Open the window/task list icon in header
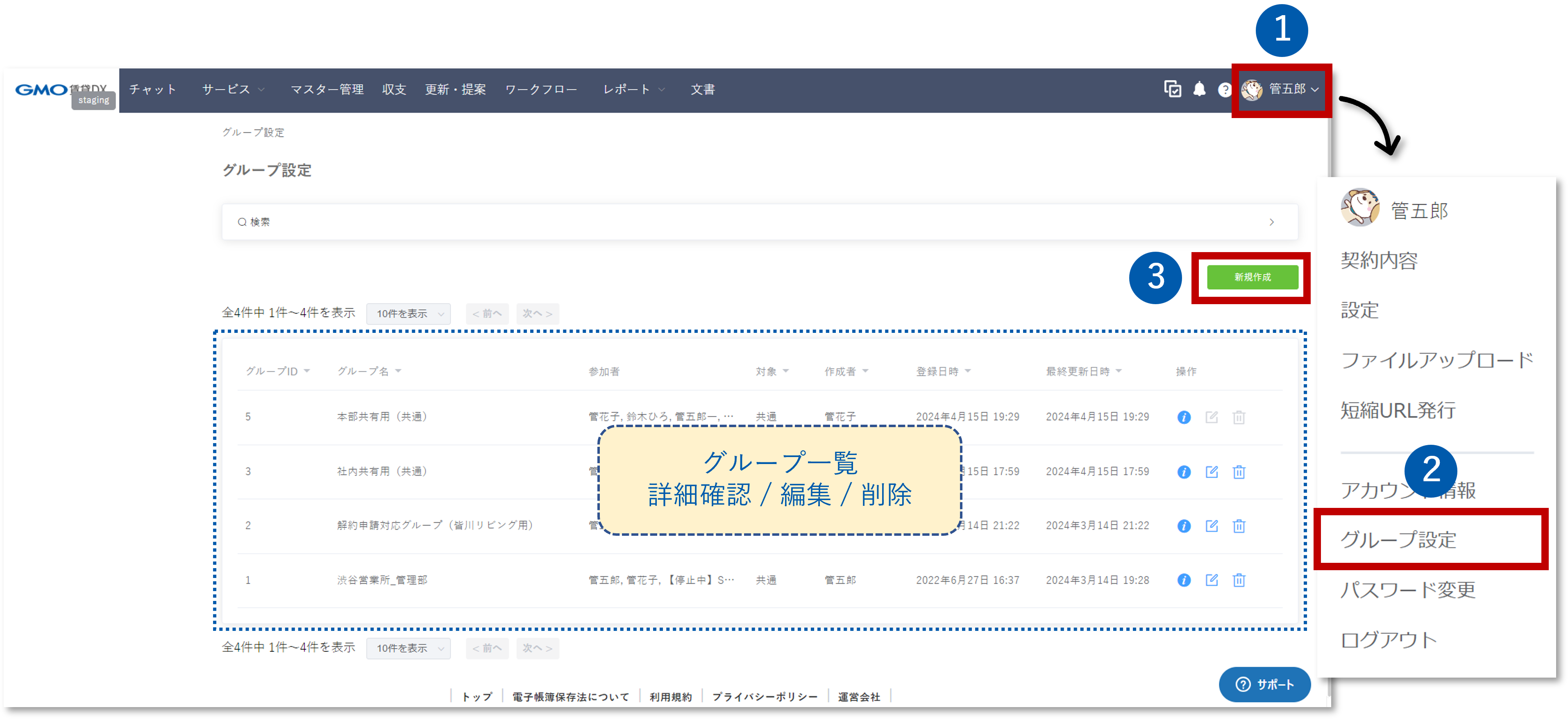The height and width of the screenshot is (719, 1568). click(x=1172, y=89)
